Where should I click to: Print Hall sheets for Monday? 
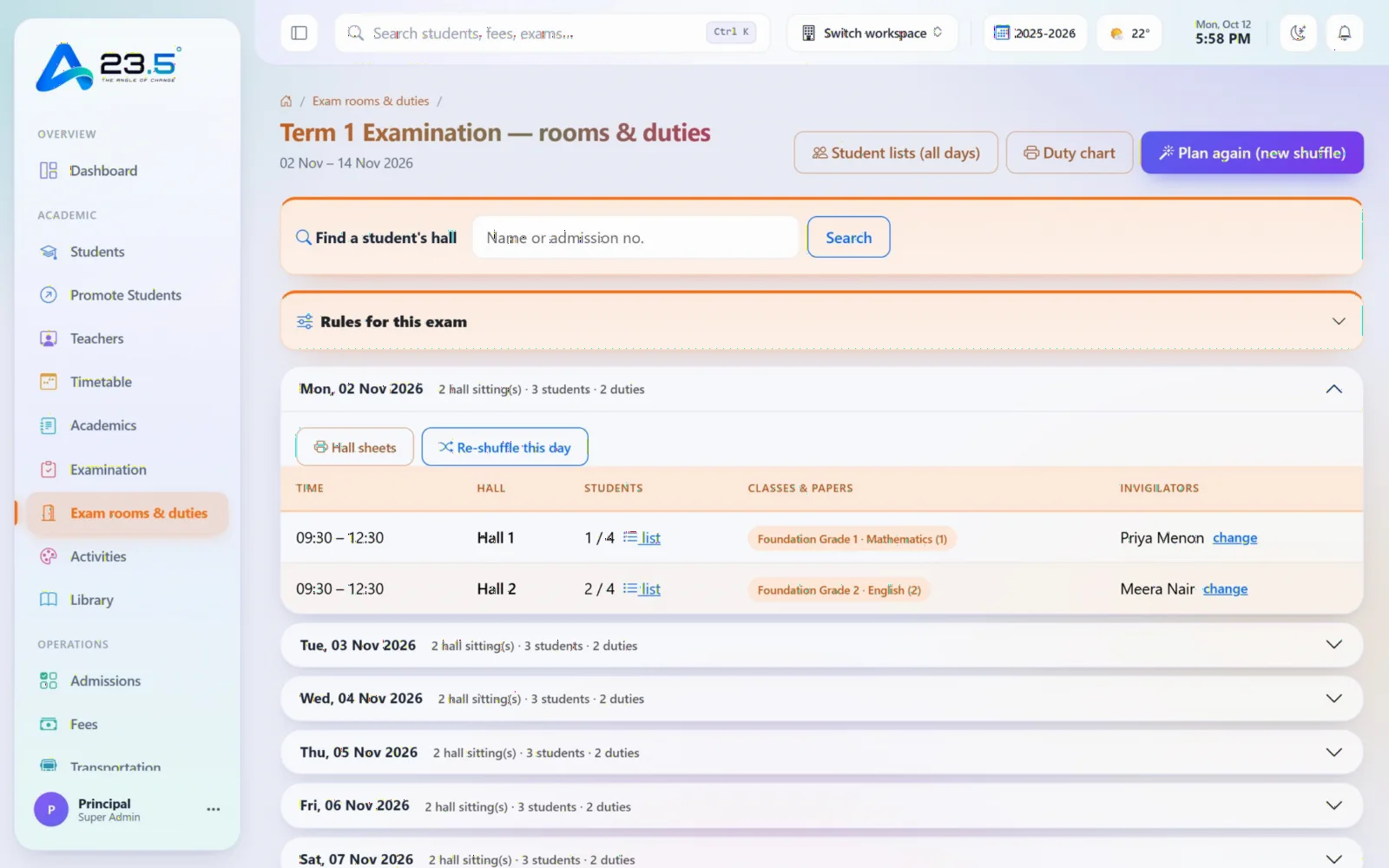click(354, 447)
